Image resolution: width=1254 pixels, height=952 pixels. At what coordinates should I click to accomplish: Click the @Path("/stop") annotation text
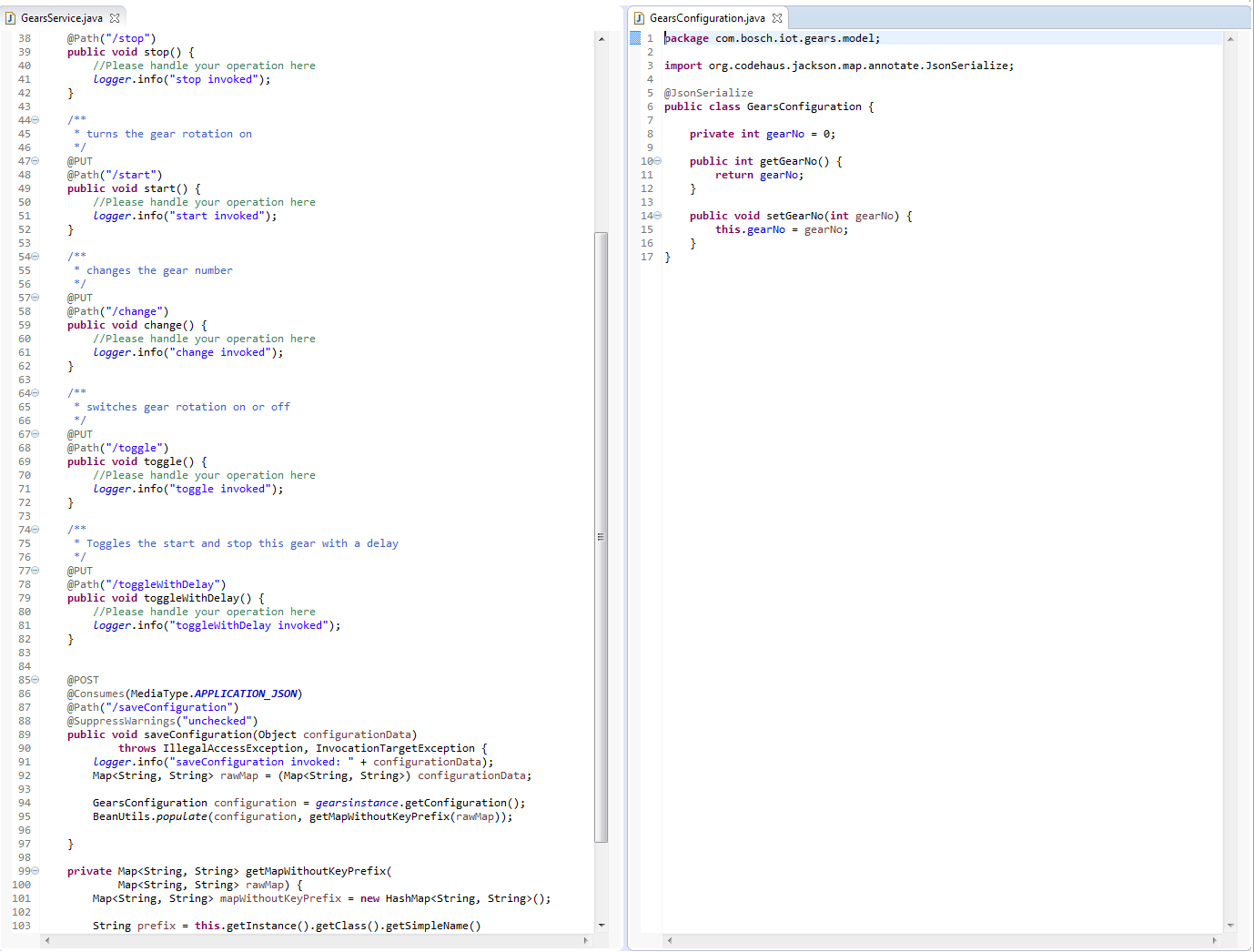[111, 38]
